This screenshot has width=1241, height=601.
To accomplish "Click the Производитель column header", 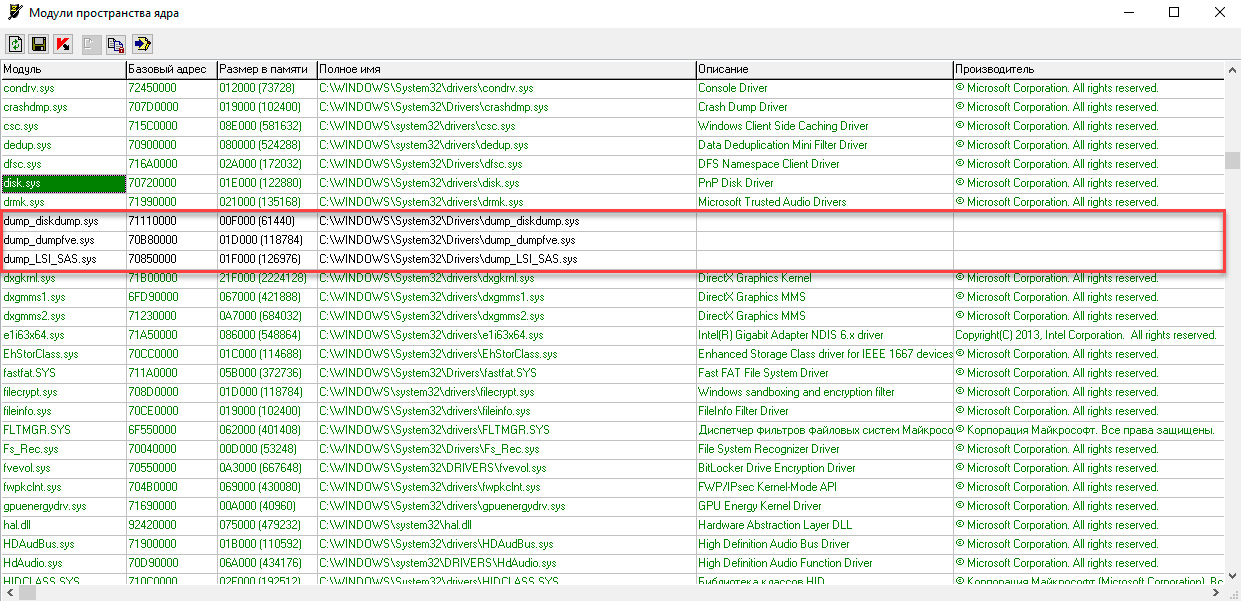I will tap(1086, 69).
